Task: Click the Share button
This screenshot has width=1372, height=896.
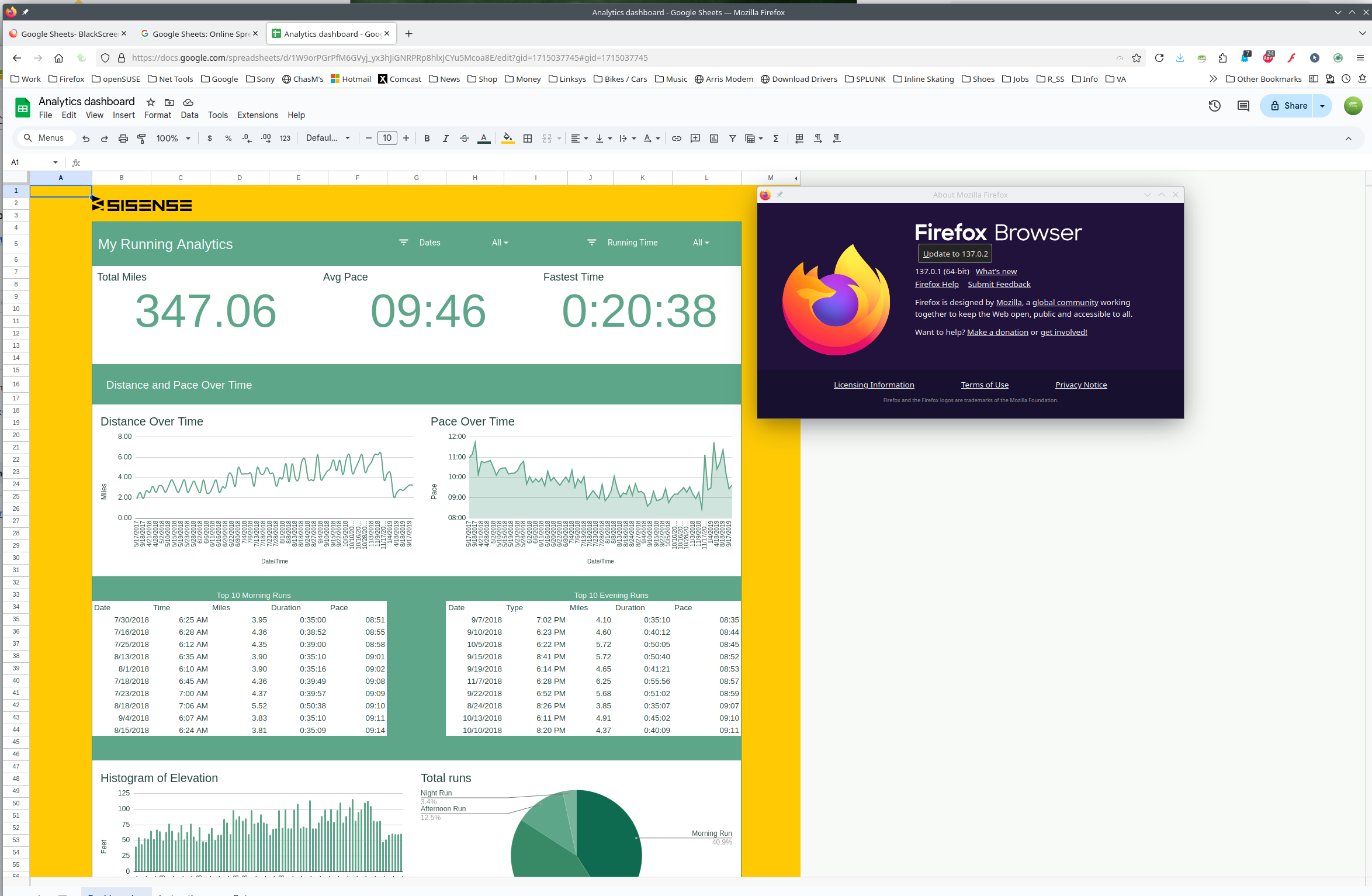Action: (x=1288, y=106)
